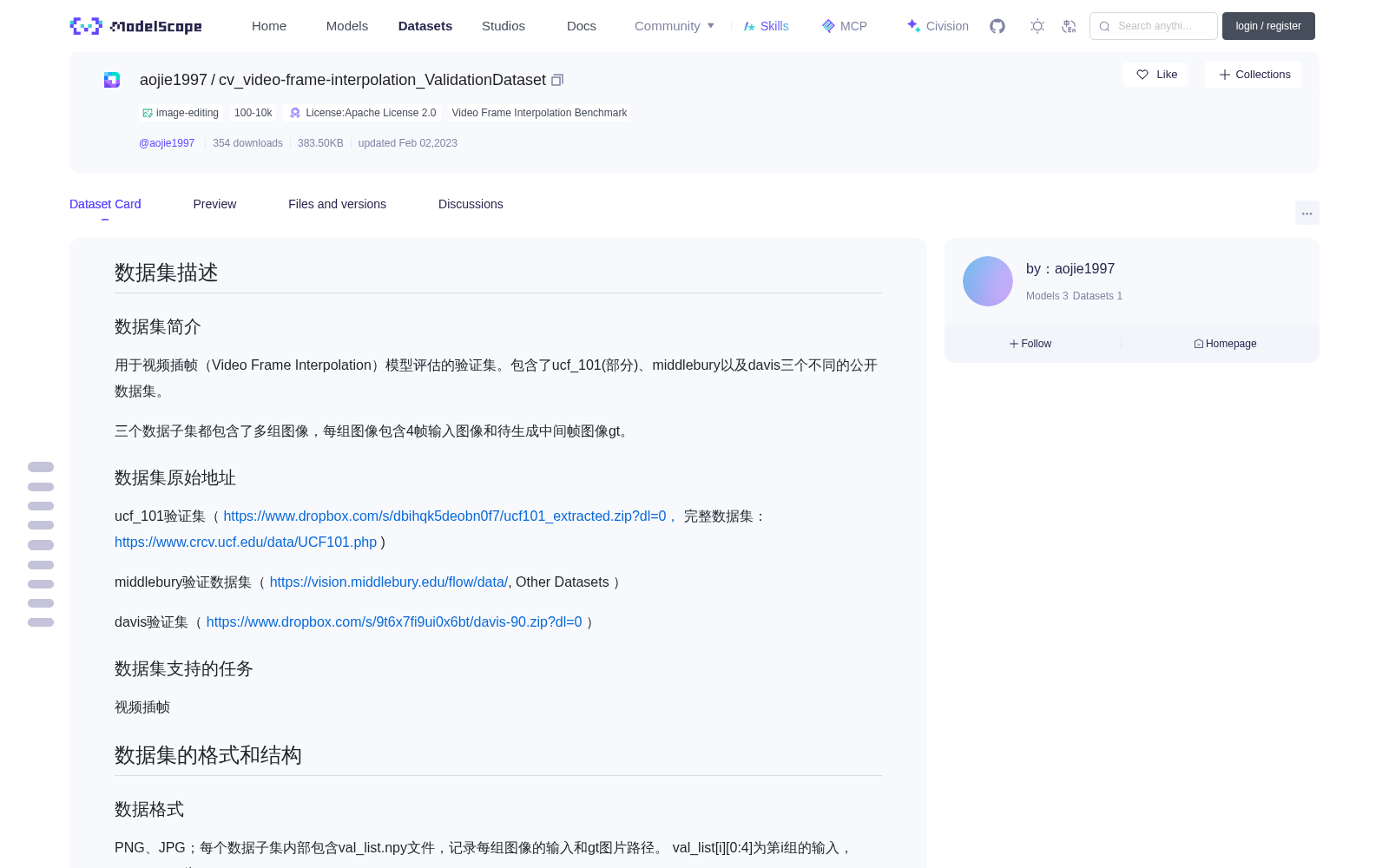Open the vision.middlebury.edu flow data link
Screen dimensions: 1389x868
(x=389, y=582)
